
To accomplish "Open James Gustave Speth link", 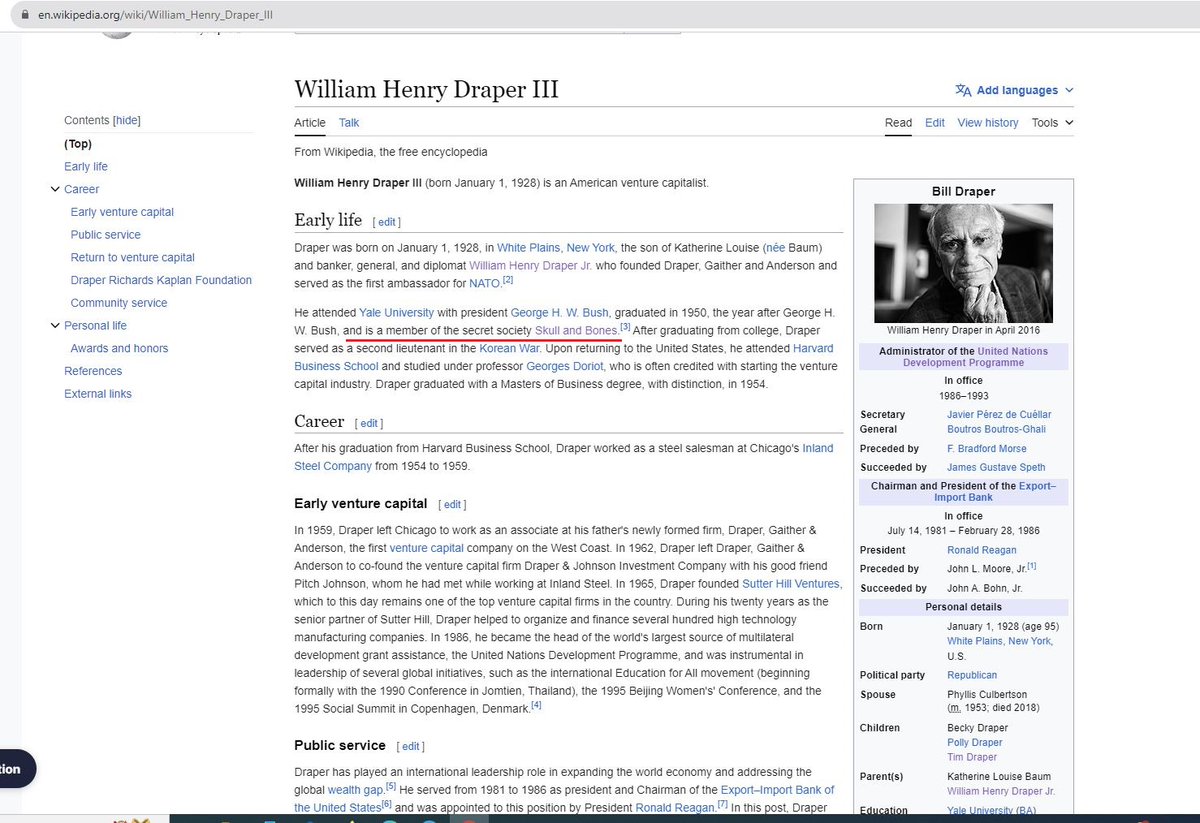I will pos(996,468).
